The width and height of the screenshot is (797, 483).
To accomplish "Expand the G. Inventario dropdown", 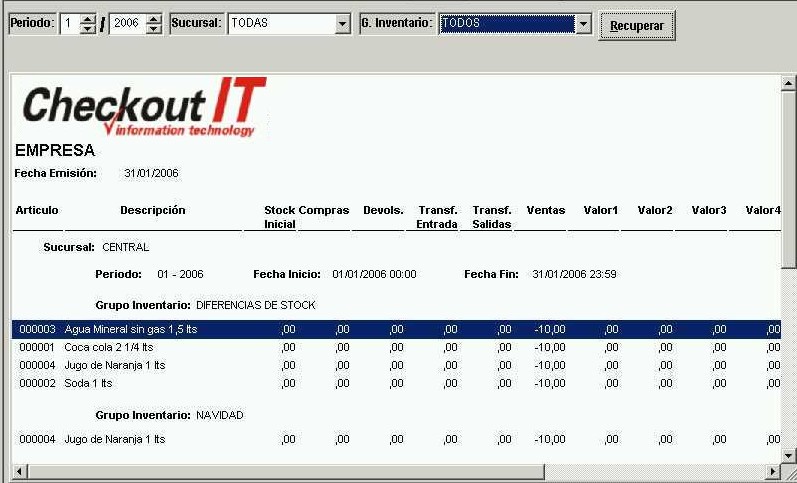I will pos(584,23).
